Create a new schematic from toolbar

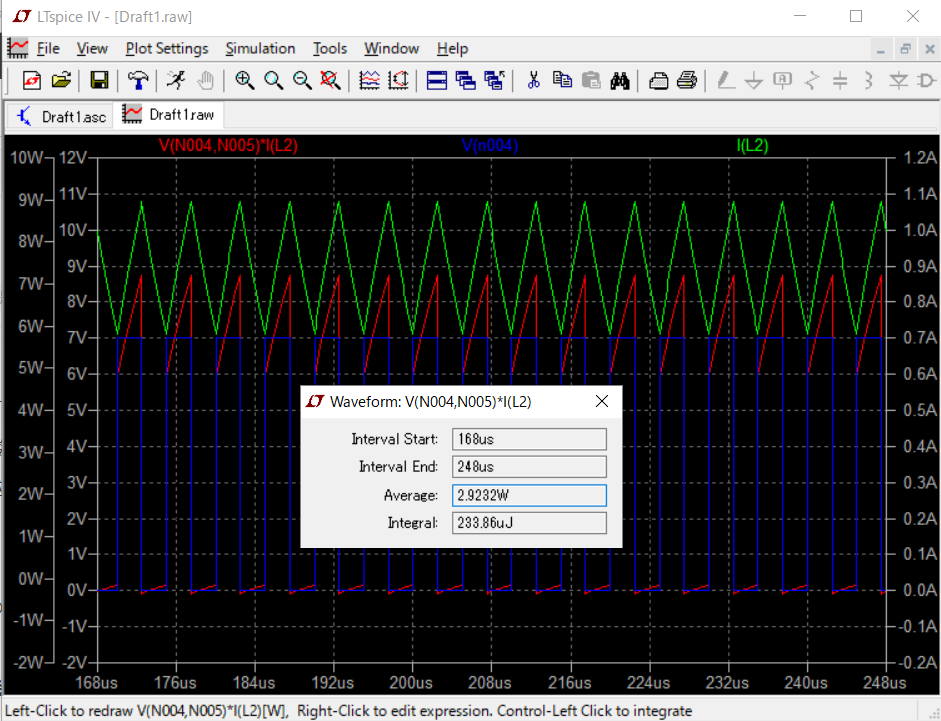pos(32,80)
